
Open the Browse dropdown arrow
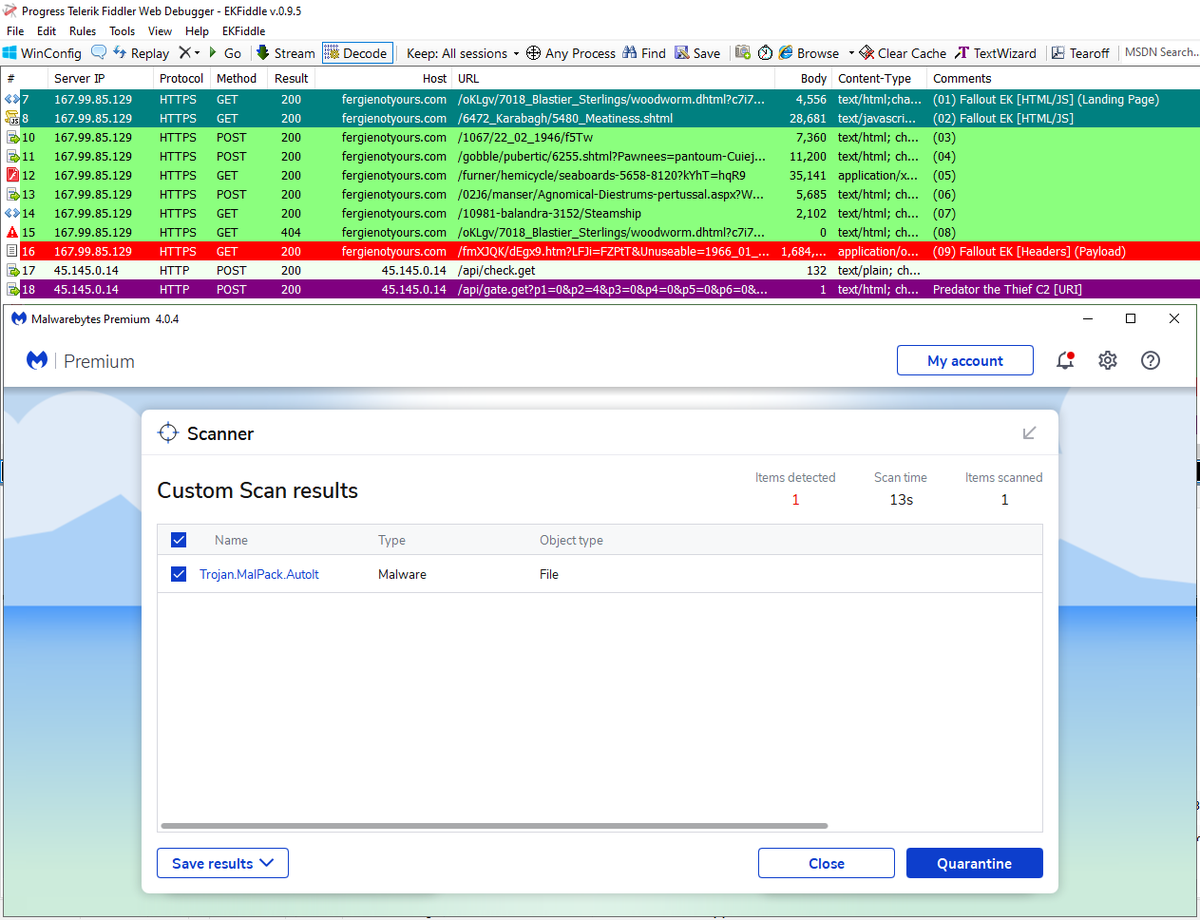point(851,53)
